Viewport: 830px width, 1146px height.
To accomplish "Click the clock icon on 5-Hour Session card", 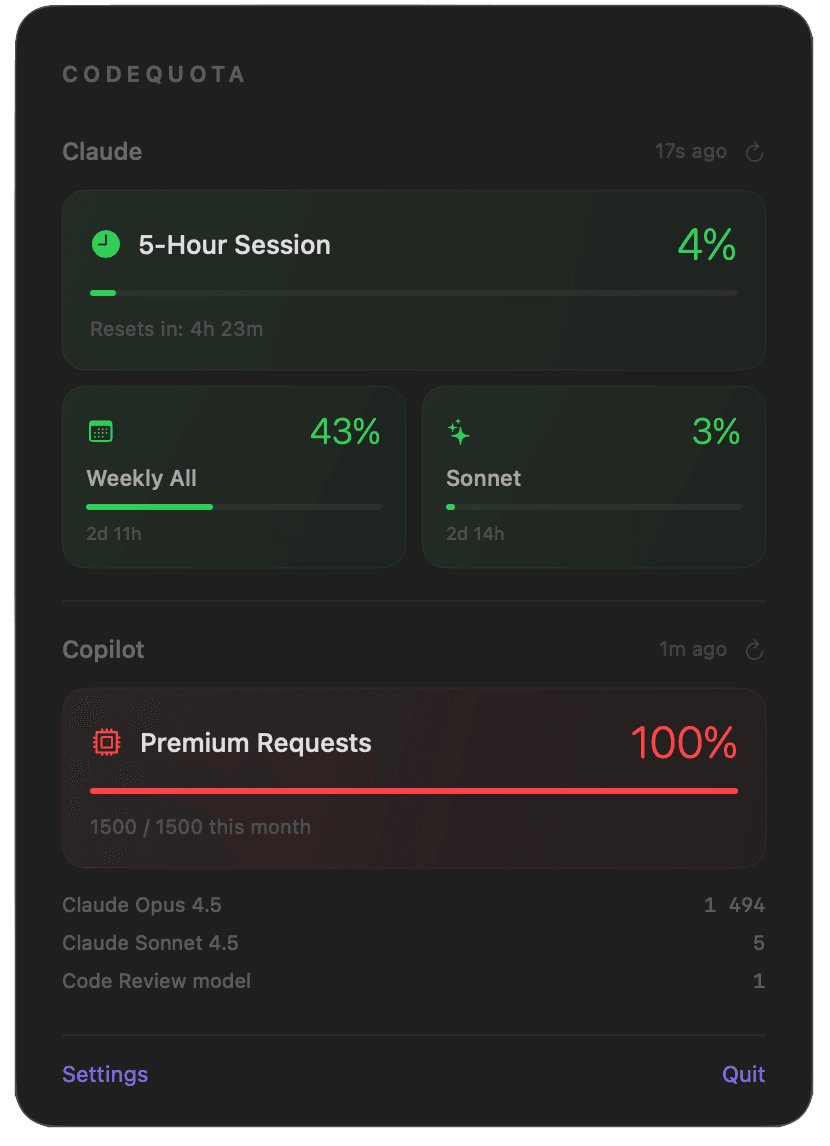I will [105, 244].
